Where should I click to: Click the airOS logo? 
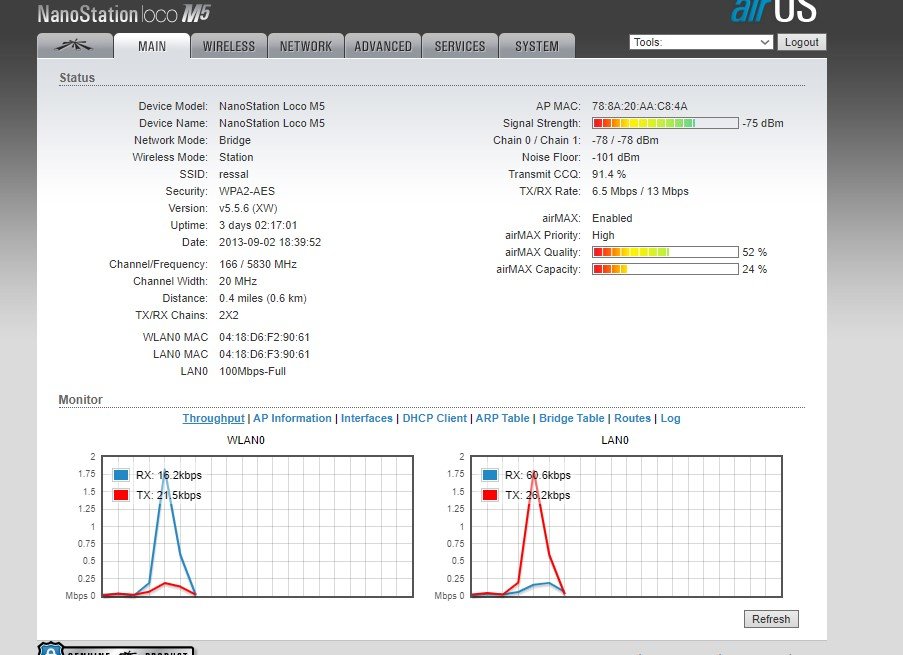[x=773, y=10]
